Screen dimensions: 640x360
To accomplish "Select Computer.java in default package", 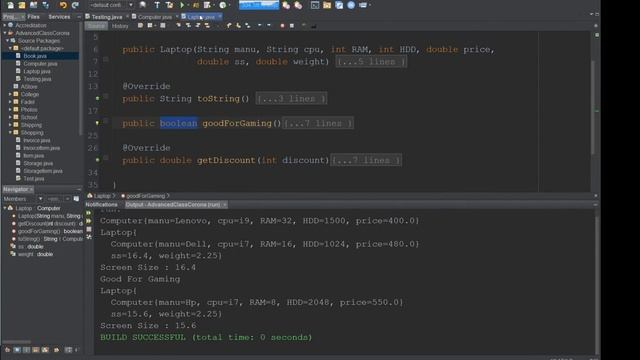I will click(x=40, y=64).
